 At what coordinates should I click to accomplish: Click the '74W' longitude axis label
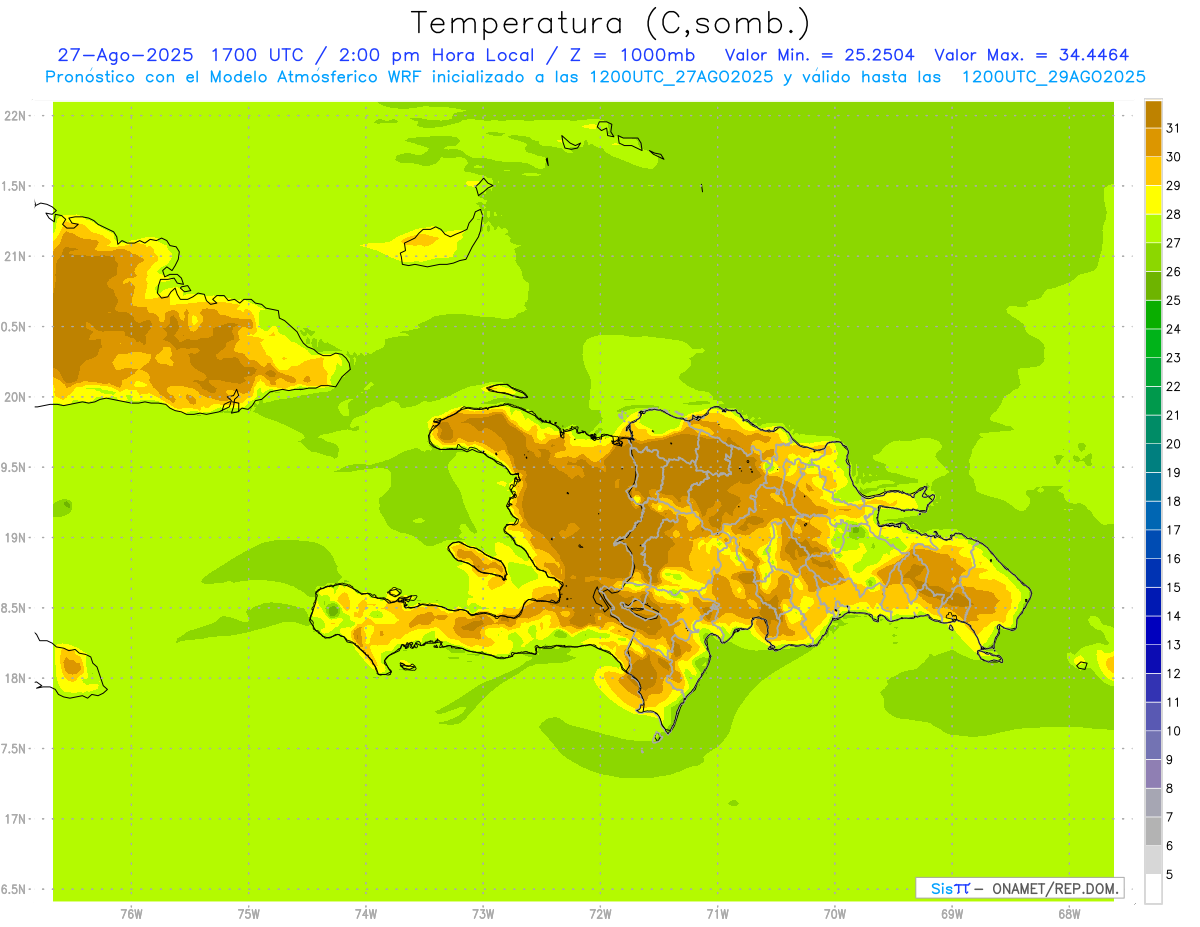coord(366,914)
